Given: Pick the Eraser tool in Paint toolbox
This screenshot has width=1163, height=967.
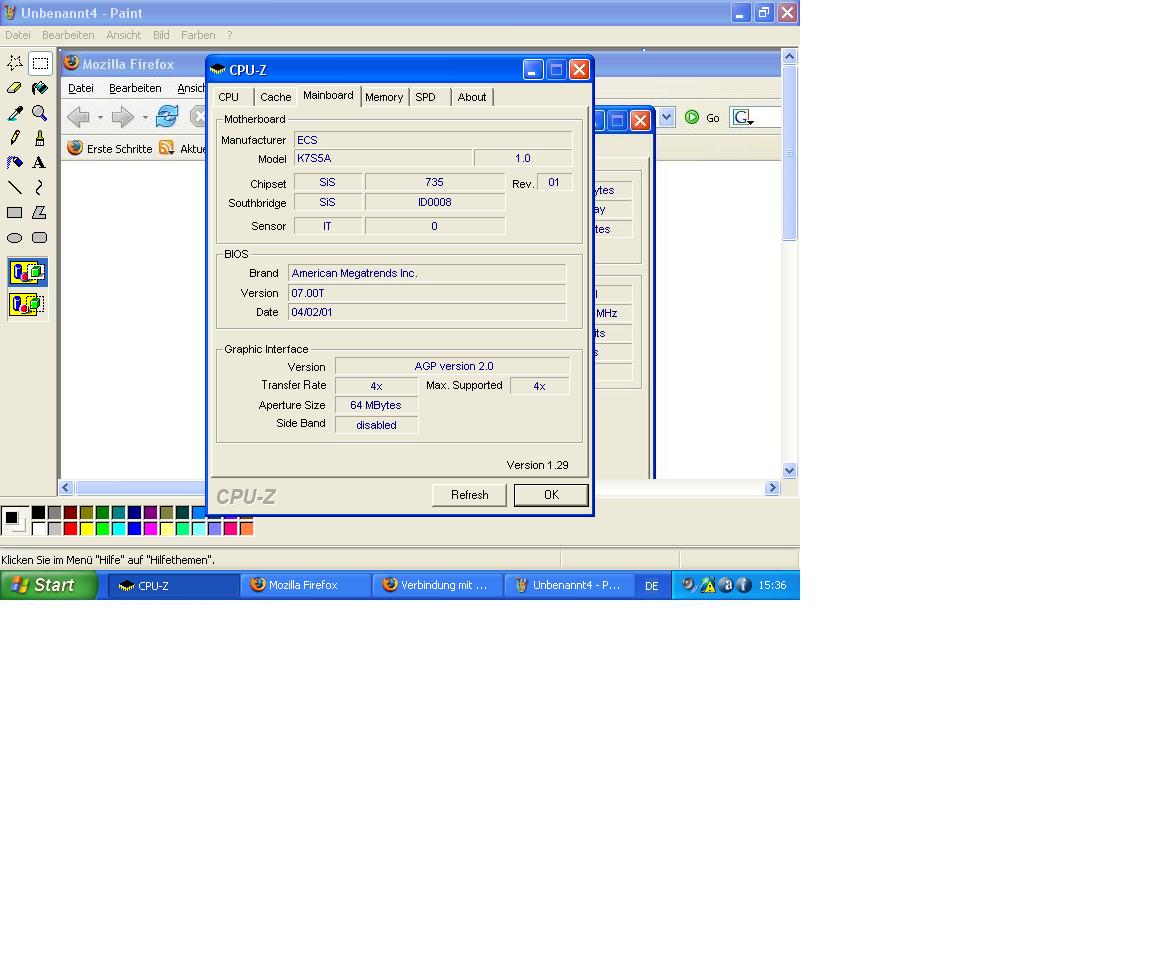Looking at the screenshot, I should pos(15,88).
